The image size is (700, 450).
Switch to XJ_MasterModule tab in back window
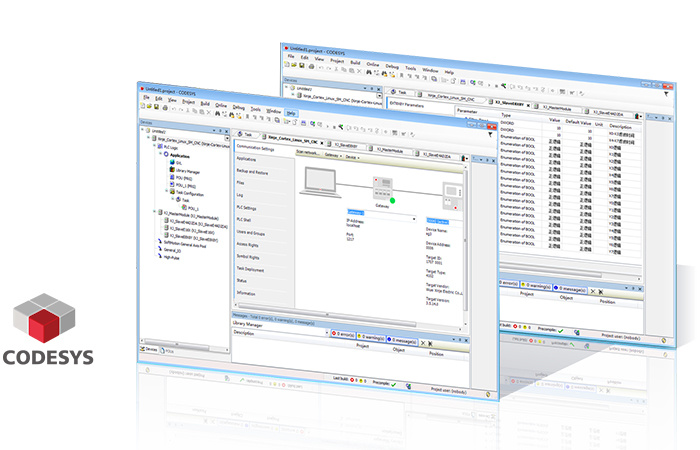coord(557,108)
